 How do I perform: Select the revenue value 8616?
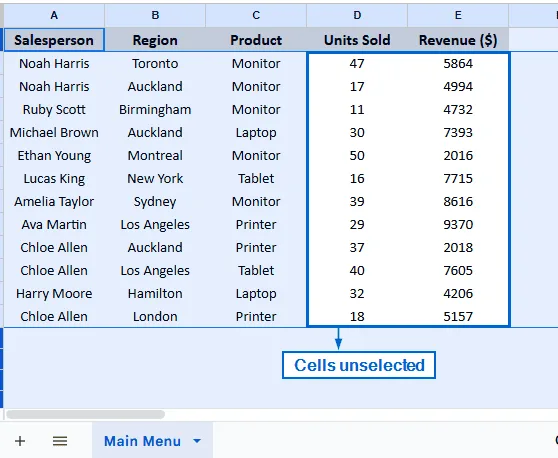[458, 201]
